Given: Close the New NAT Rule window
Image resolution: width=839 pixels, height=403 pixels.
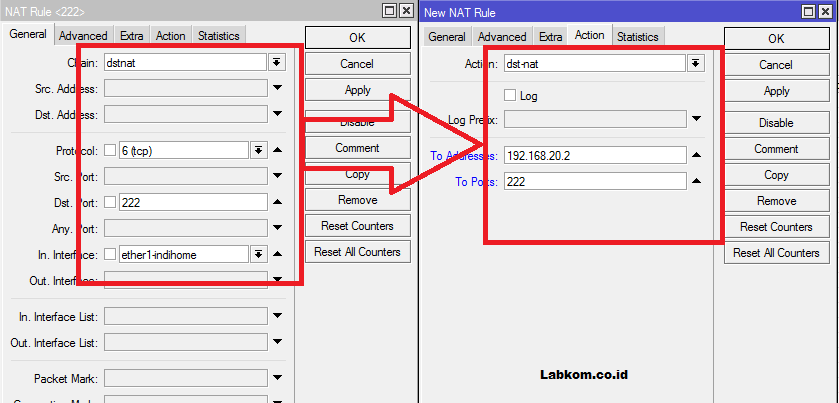Looking at the screenshot, I should (x=826, y=11).
